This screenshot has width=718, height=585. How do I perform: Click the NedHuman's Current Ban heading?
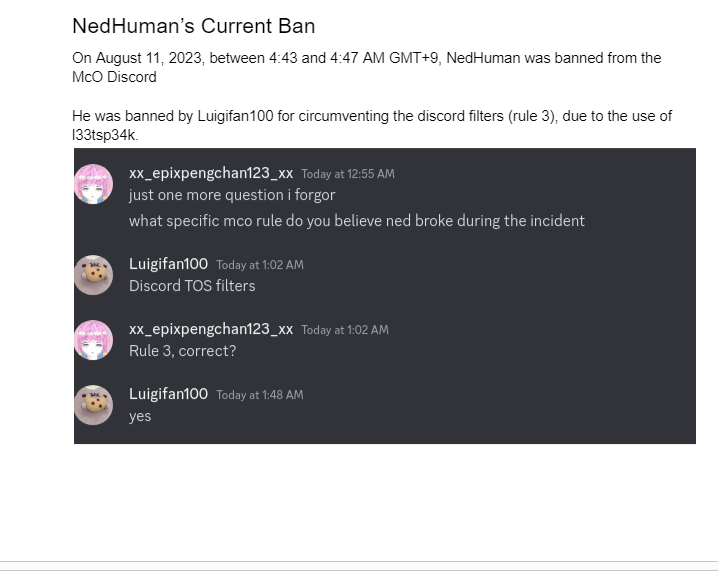pyautogui.click(x=194, y=26)
